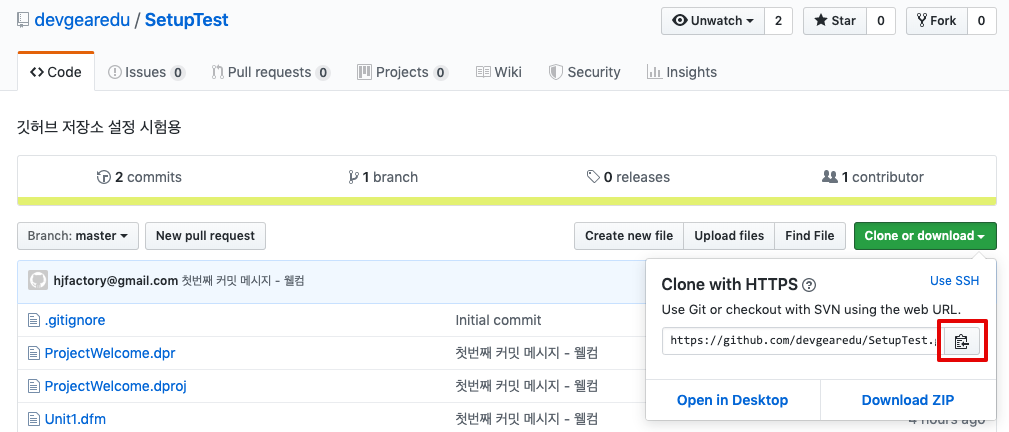The image size is (1009, 432).
Task: Open the Initial commit message link
Action: (x=498, y=320)
